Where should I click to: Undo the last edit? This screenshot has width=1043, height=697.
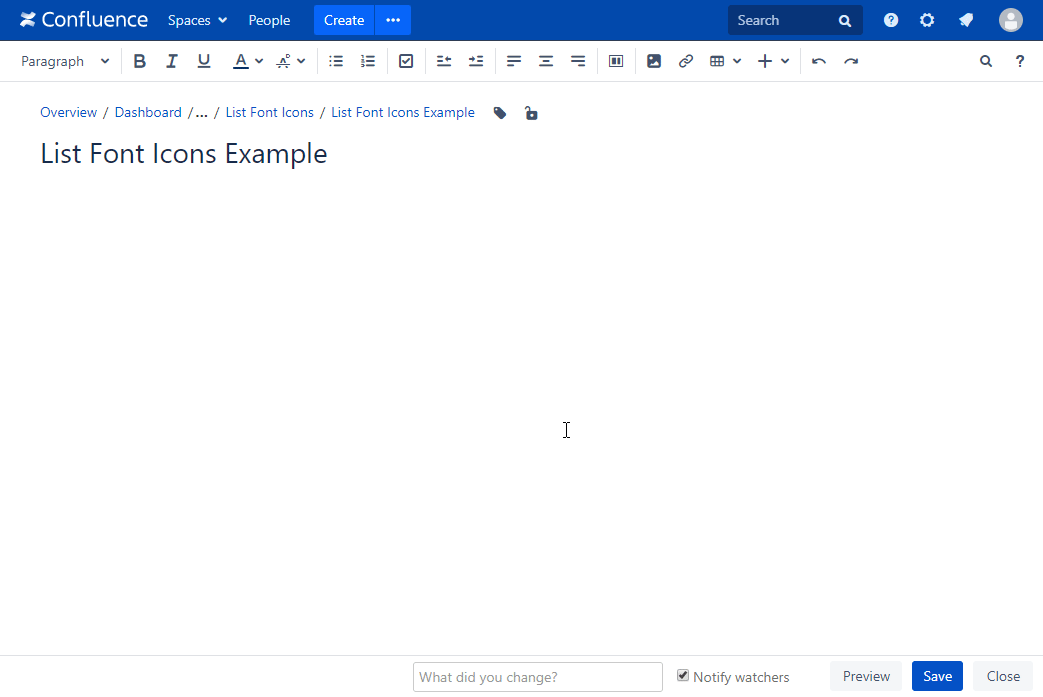tap(819, 61)
